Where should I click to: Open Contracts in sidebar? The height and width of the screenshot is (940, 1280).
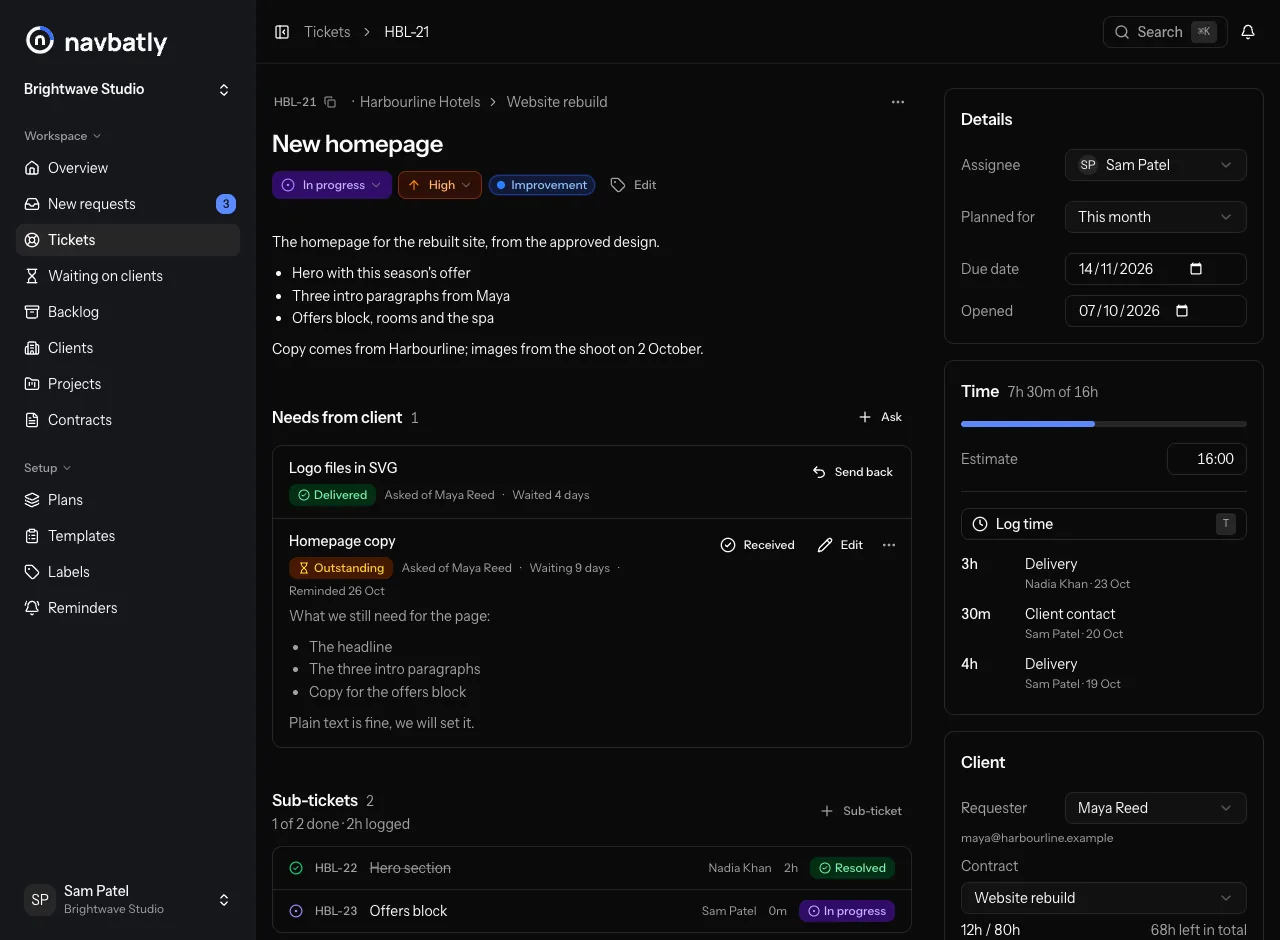pos(128,420)
